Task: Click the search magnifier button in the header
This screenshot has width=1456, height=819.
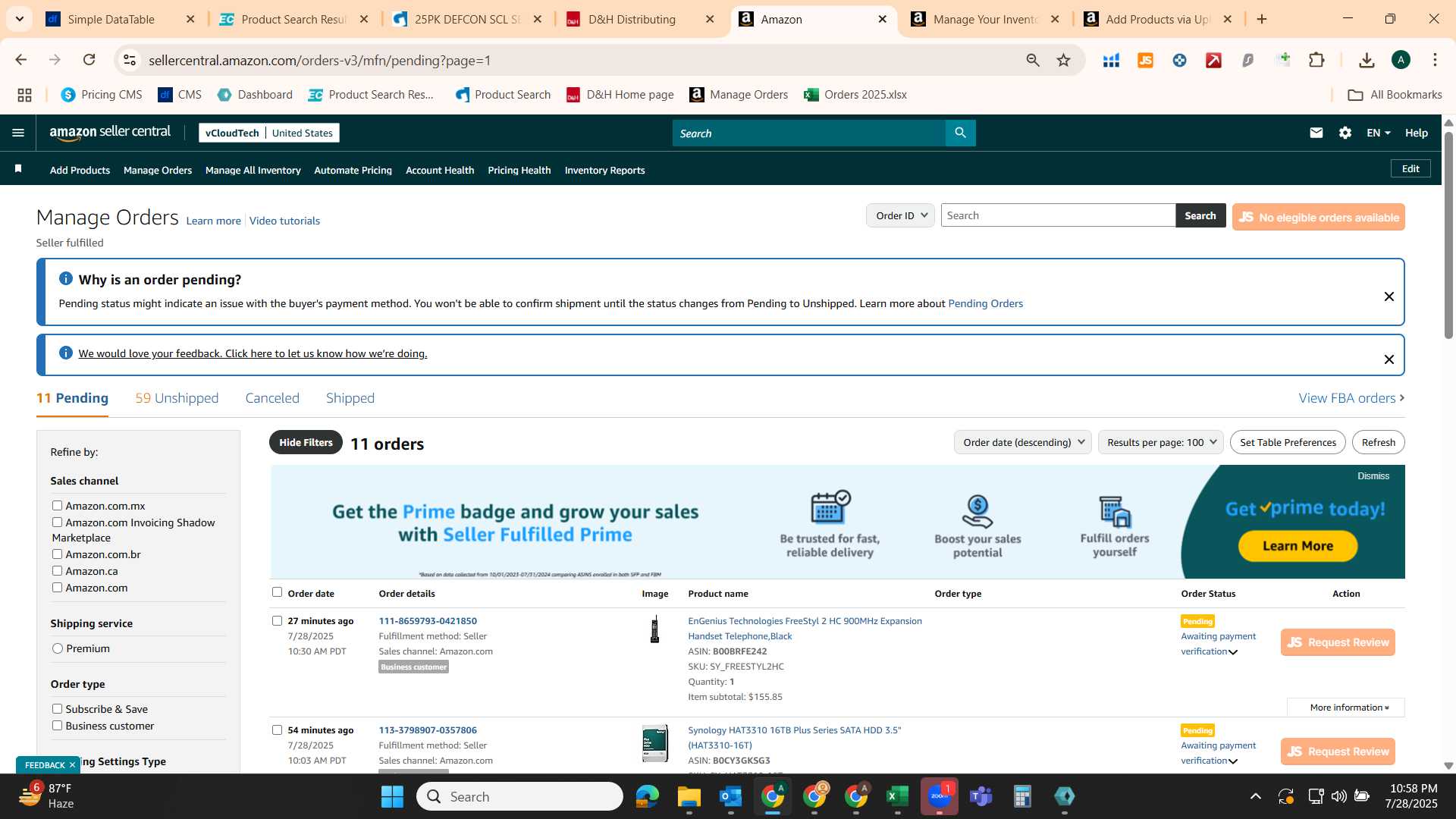Action: pyautogui.click(x=960, y=133)
